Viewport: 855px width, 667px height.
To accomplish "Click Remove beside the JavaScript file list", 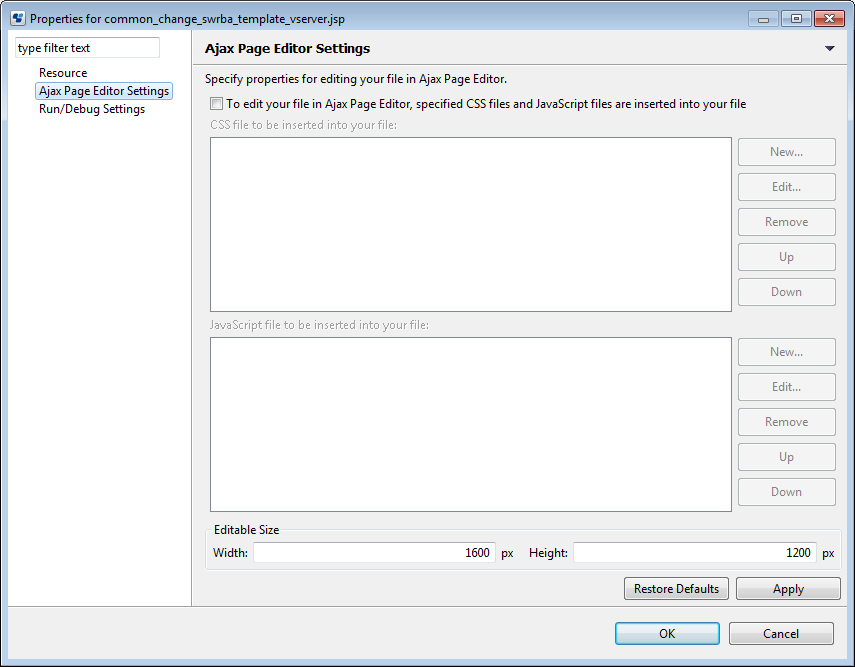I will pyautogui.click(x=786, y=422).
